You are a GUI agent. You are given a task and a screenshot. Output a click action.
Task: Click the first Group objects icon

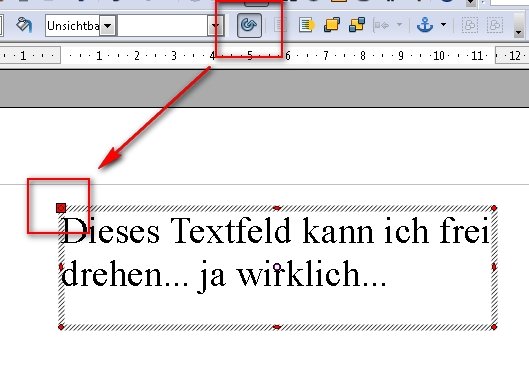470,25
